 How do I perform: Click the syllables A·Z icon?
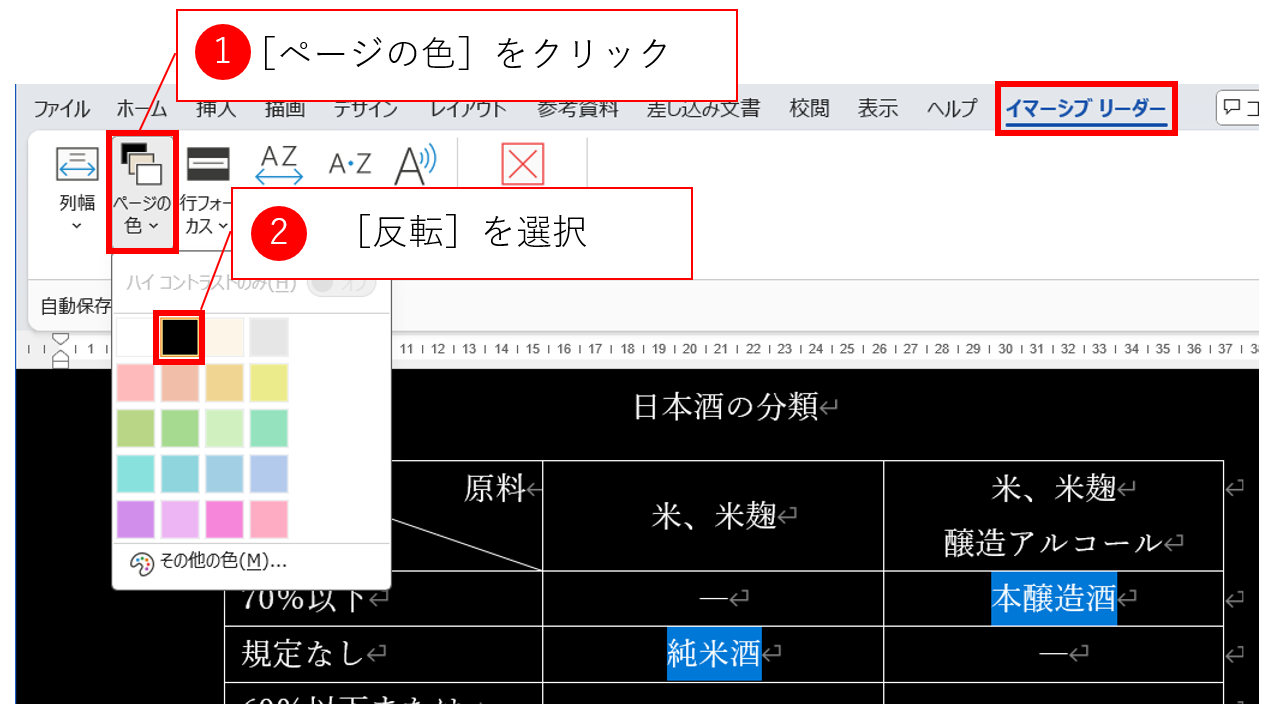pos(350,165)
